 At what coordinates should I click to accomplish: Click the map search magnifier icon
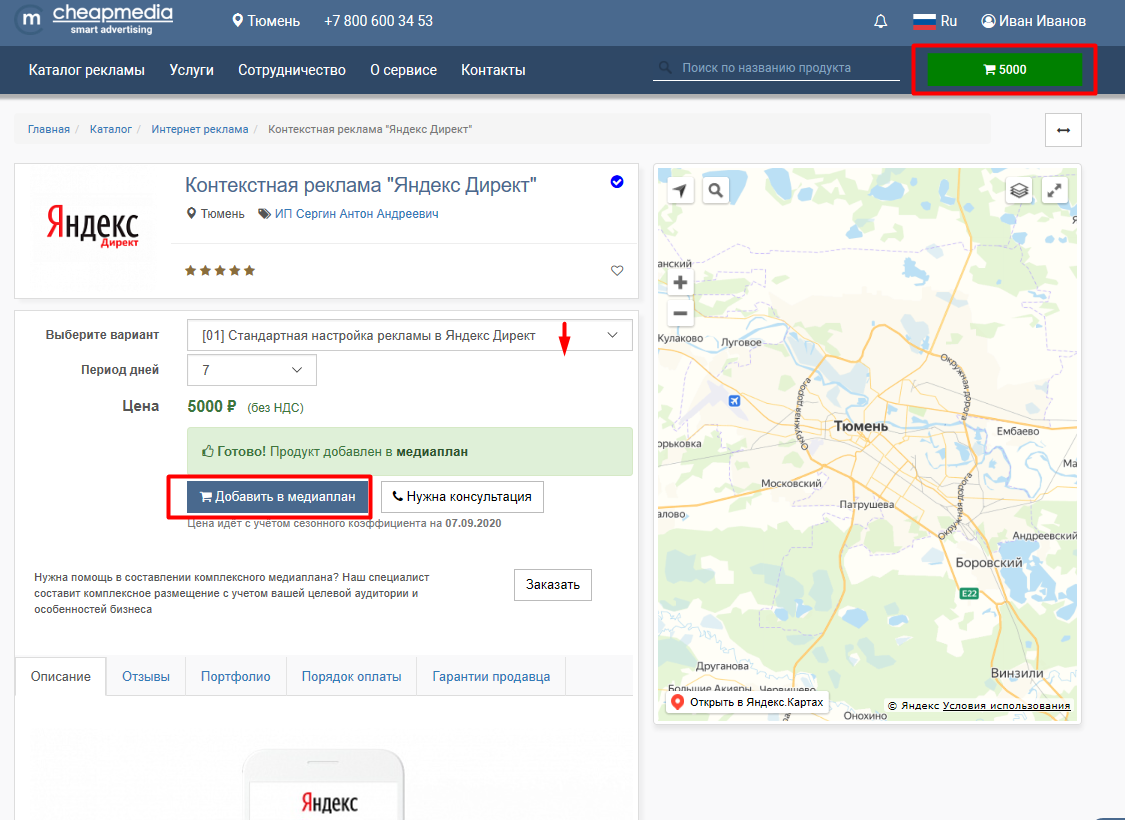715,190
